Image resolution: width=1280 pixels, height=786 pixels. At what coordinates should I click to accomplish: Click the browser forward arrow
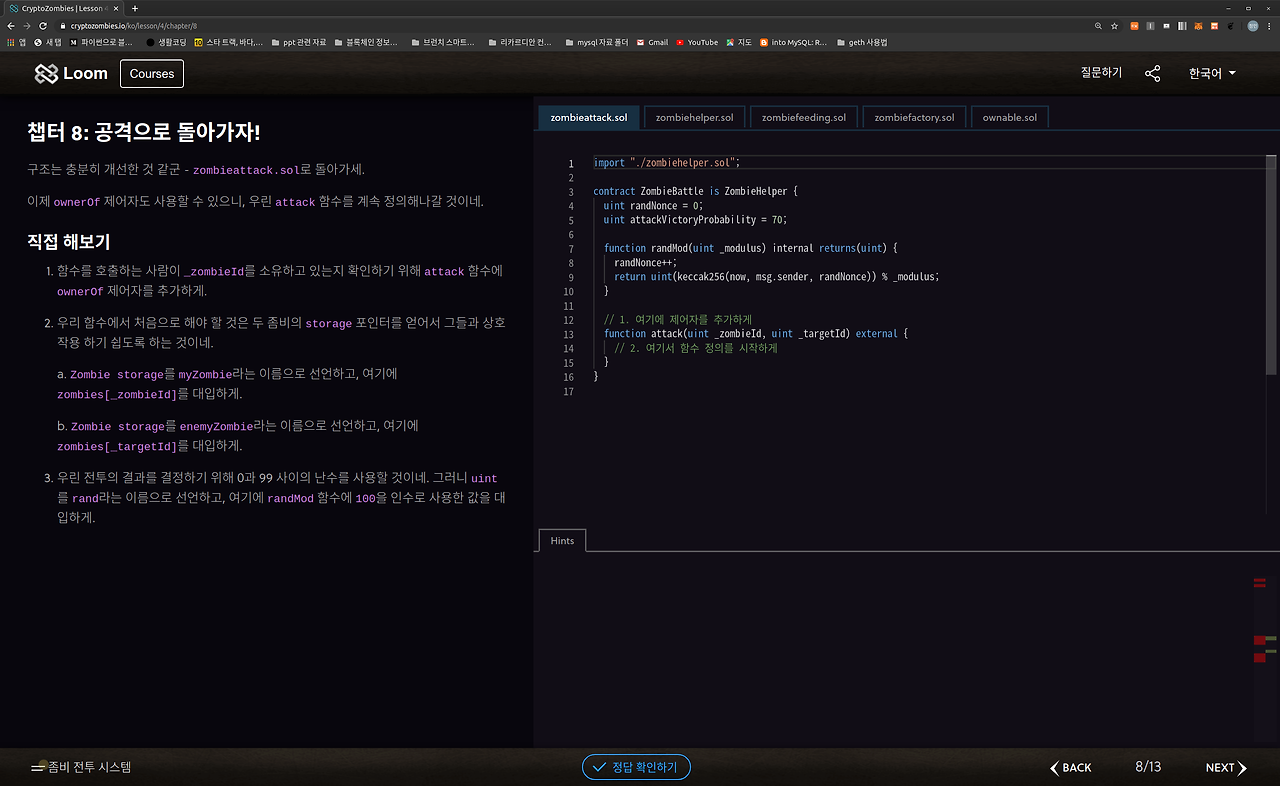[x=27, y=25]
